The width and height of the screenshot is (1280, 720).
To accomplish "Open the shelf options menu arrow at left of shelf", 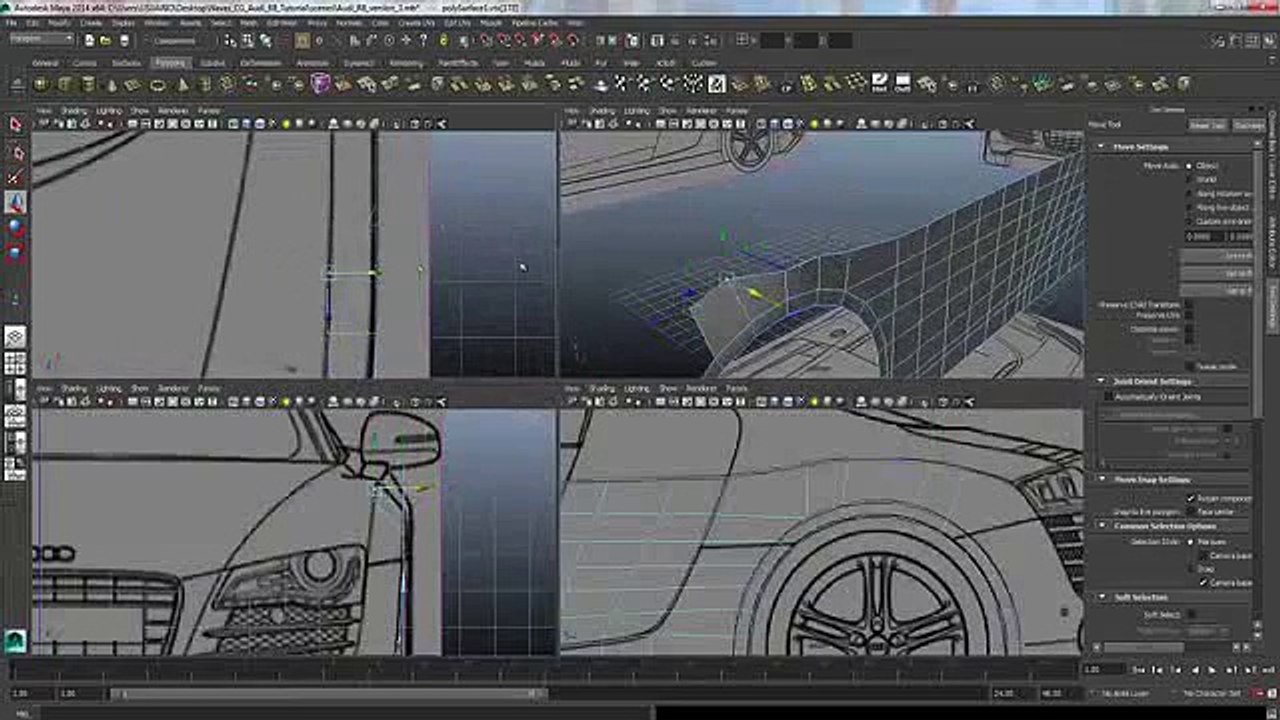I will pyautogui.click(x=14, y=85).
